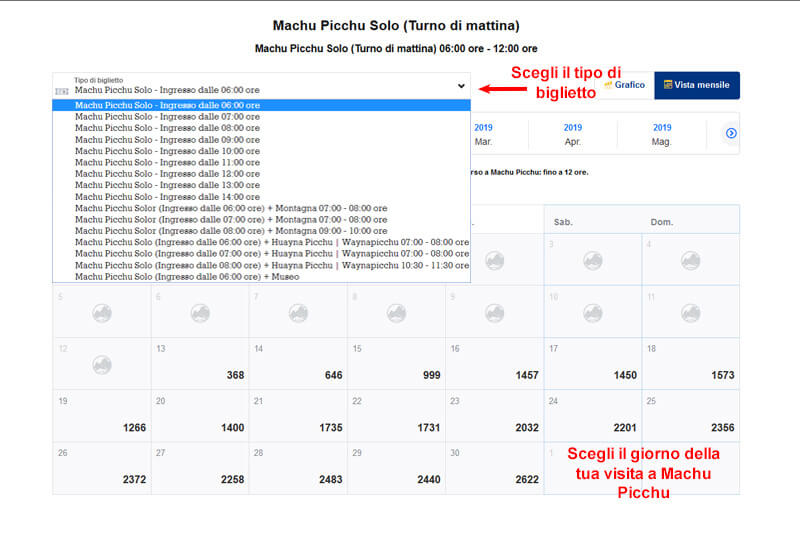This screenshot has width=800, height=533.
Task: Click the Sab. column header
Action: point(563,222)
